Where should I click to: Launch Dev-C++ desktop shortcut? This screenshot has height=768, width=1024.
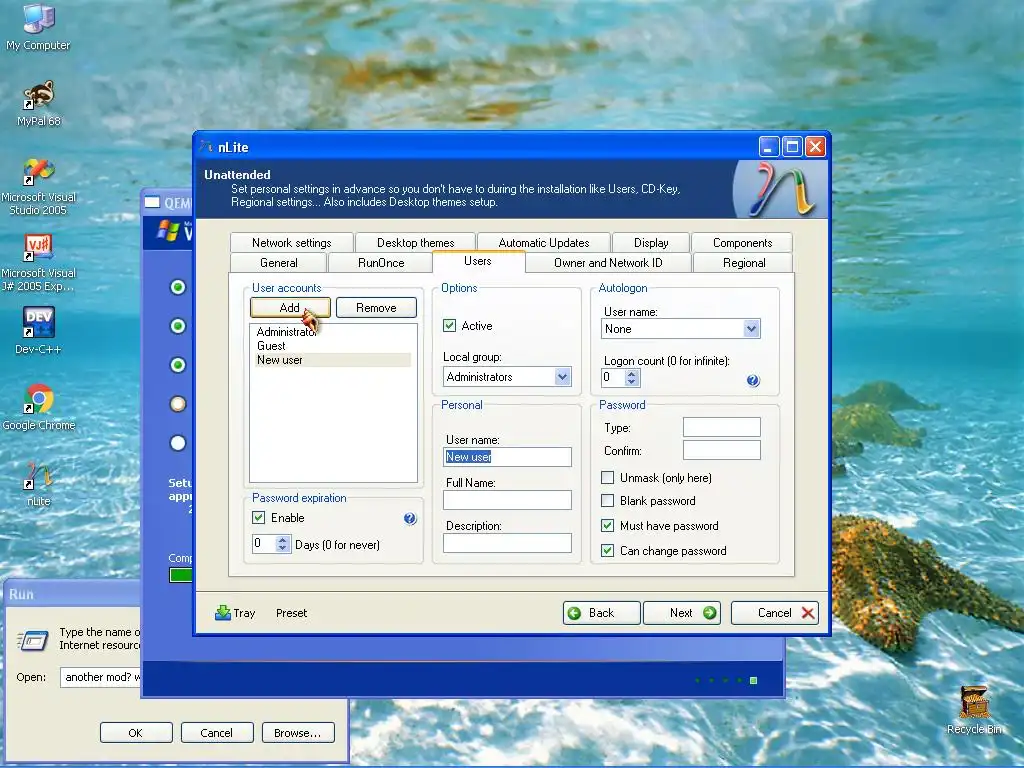coord(38,330)
